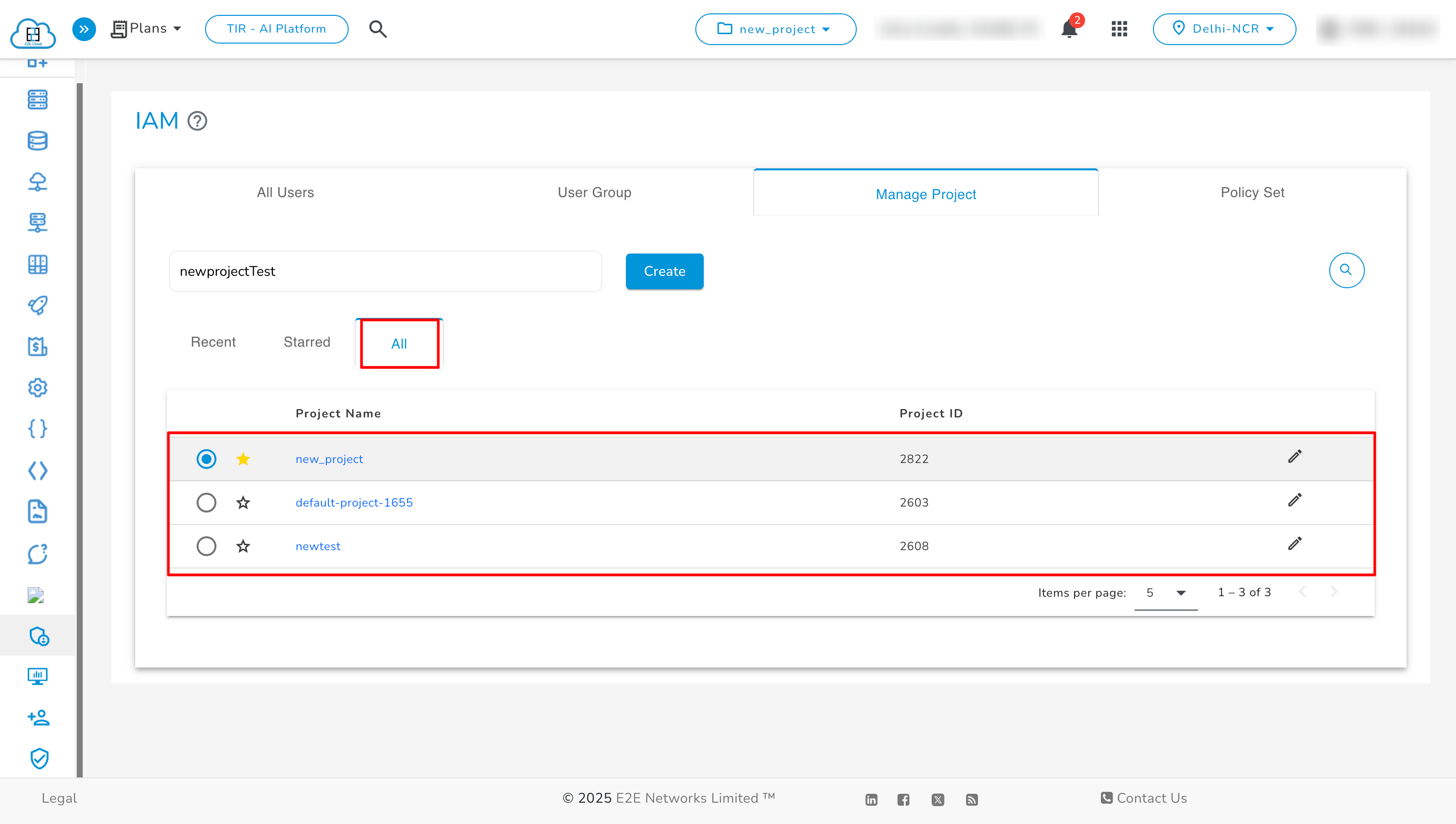Star the default-project-1655 project
This screenshot has height=824, width=1456.
[243, 502]
